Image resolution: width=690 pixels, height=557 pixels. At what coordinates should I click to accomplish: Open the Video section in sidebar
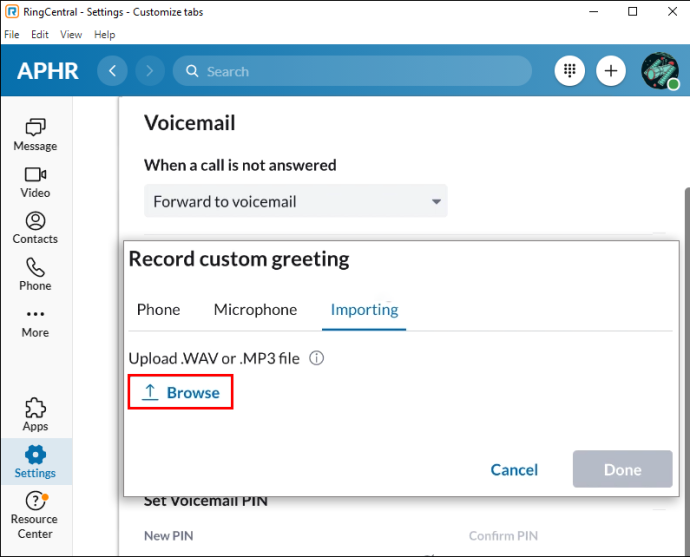point(35,182)
